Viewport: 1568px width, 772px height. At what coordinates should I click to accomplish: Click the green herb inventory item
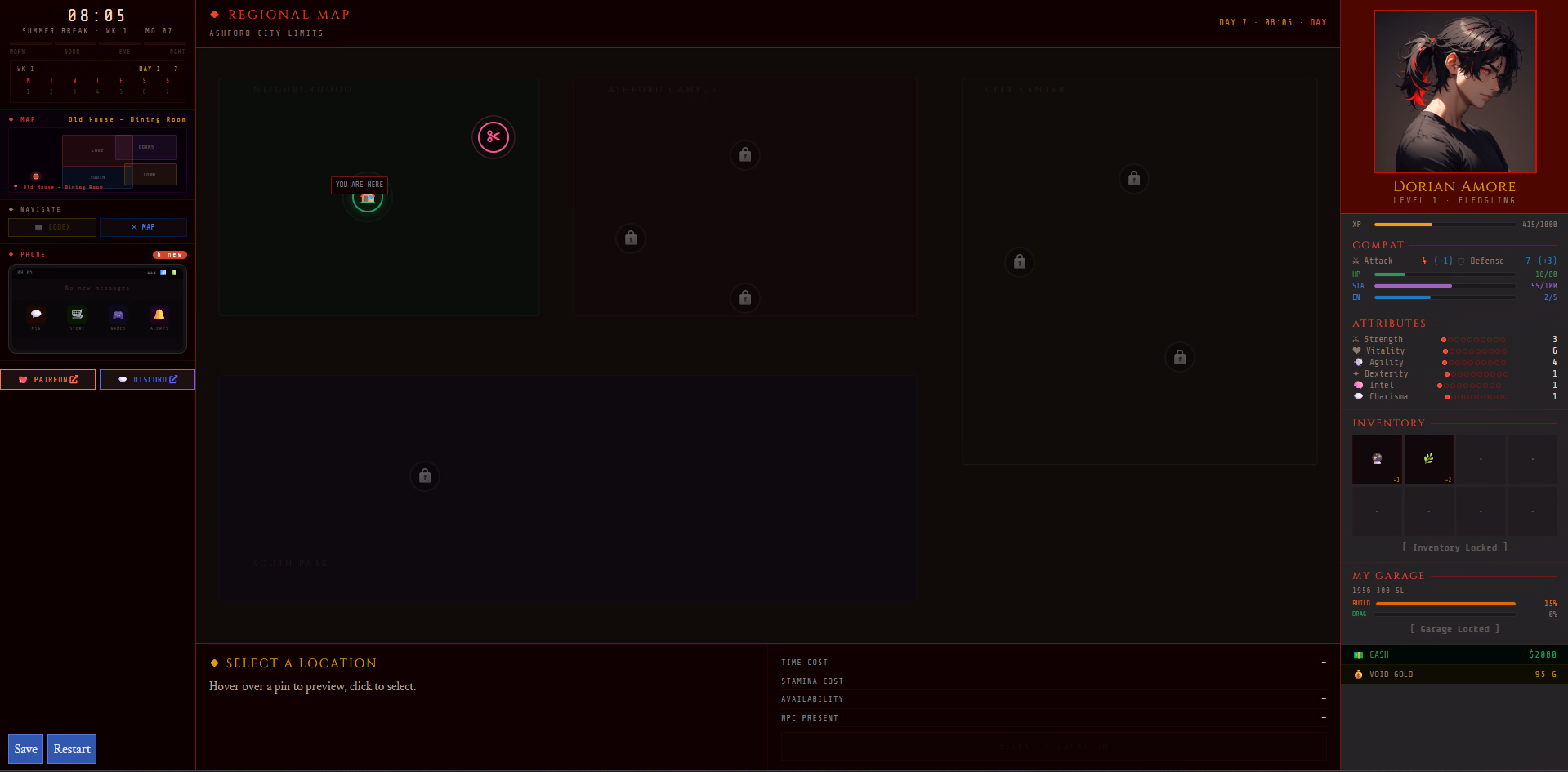[x=1428, y=459]
